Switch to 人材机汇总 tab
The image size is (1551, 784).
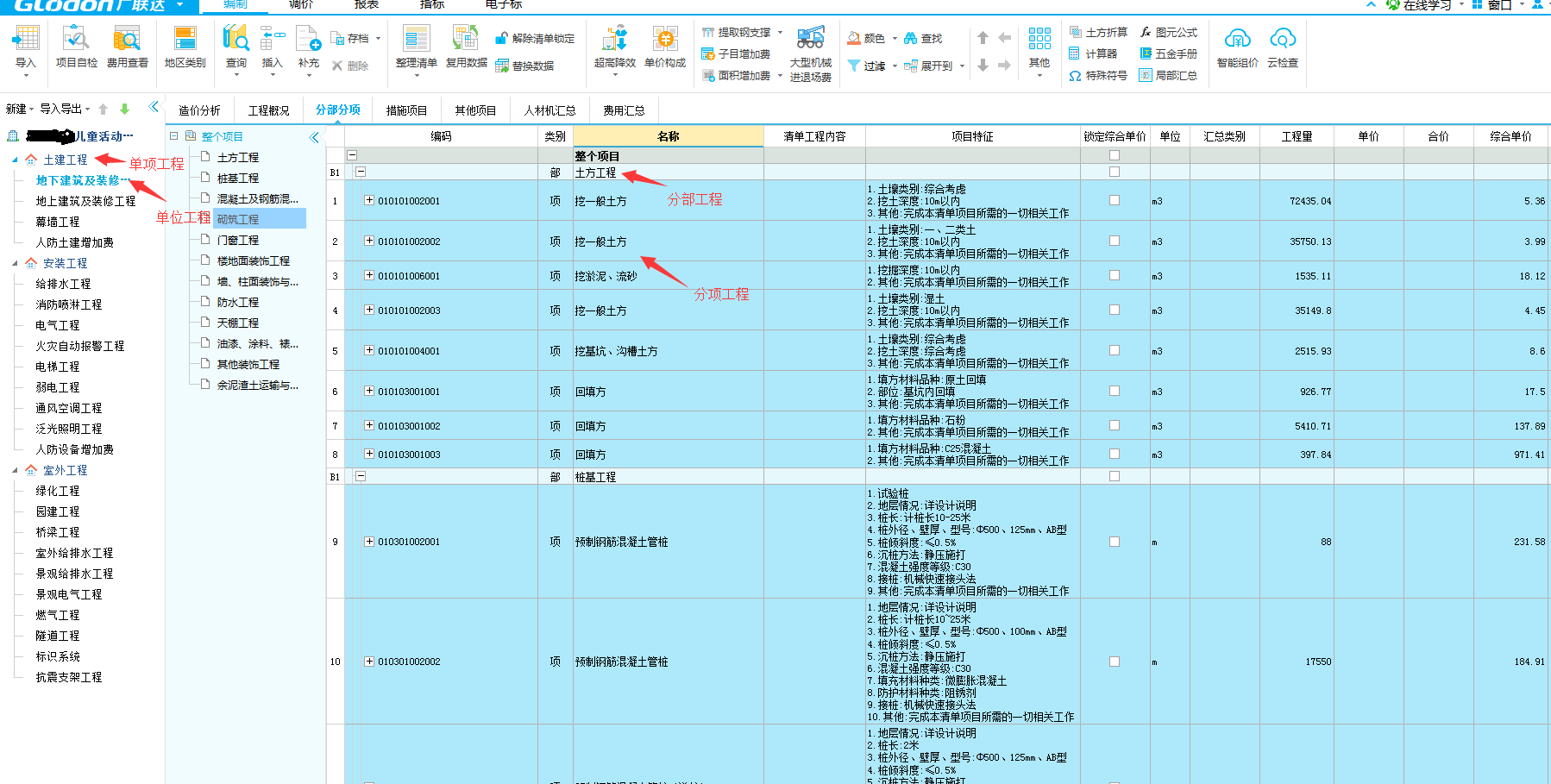[549, 110]
